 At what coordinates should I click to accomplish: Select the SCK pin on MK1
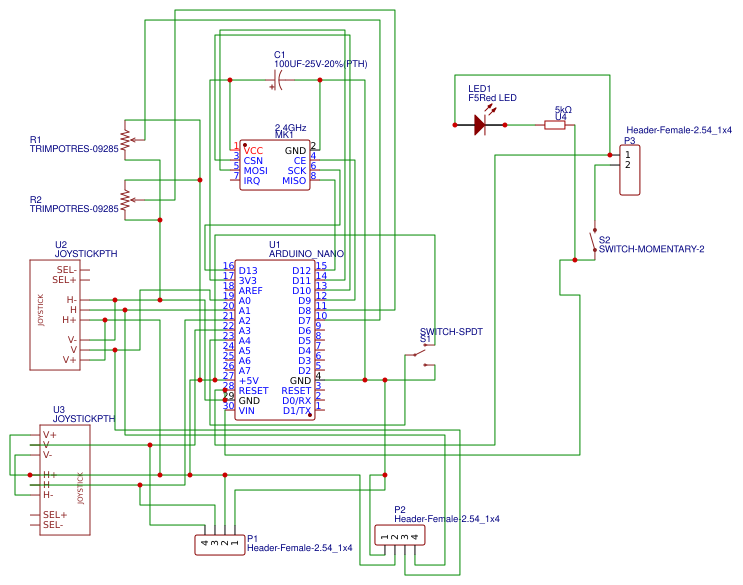click(297, 171)
